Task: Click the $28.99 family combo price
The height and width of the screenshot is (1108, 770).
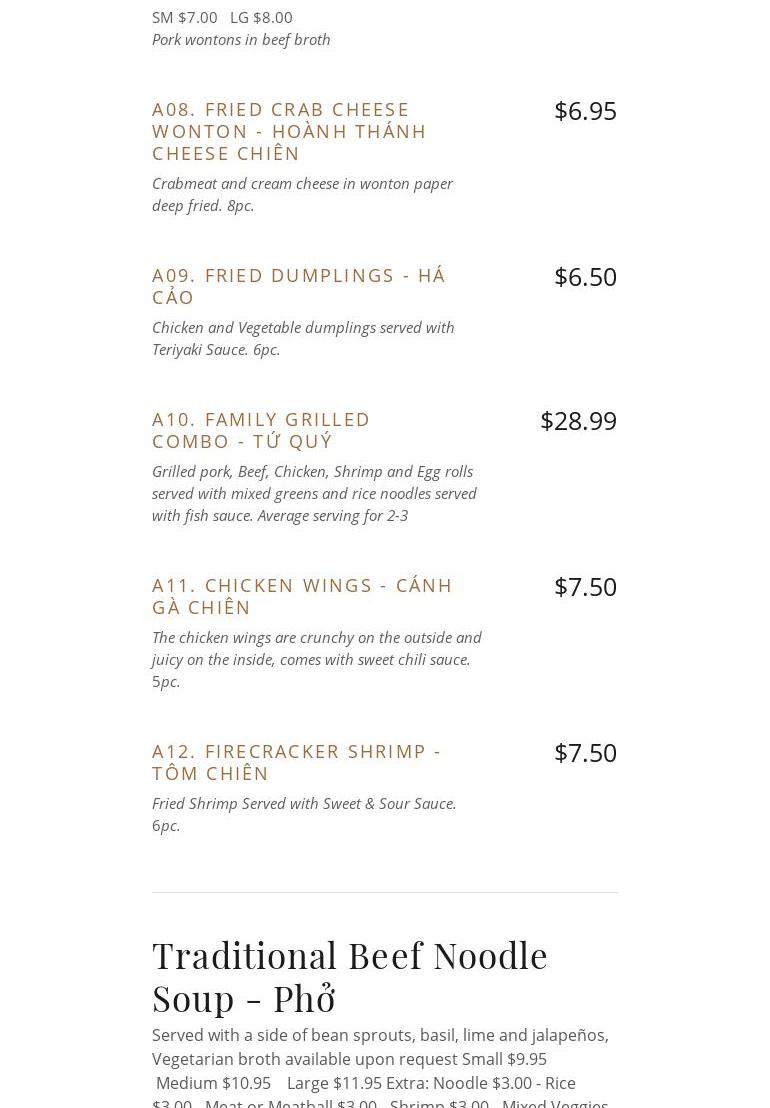Action: pos(578,421)
